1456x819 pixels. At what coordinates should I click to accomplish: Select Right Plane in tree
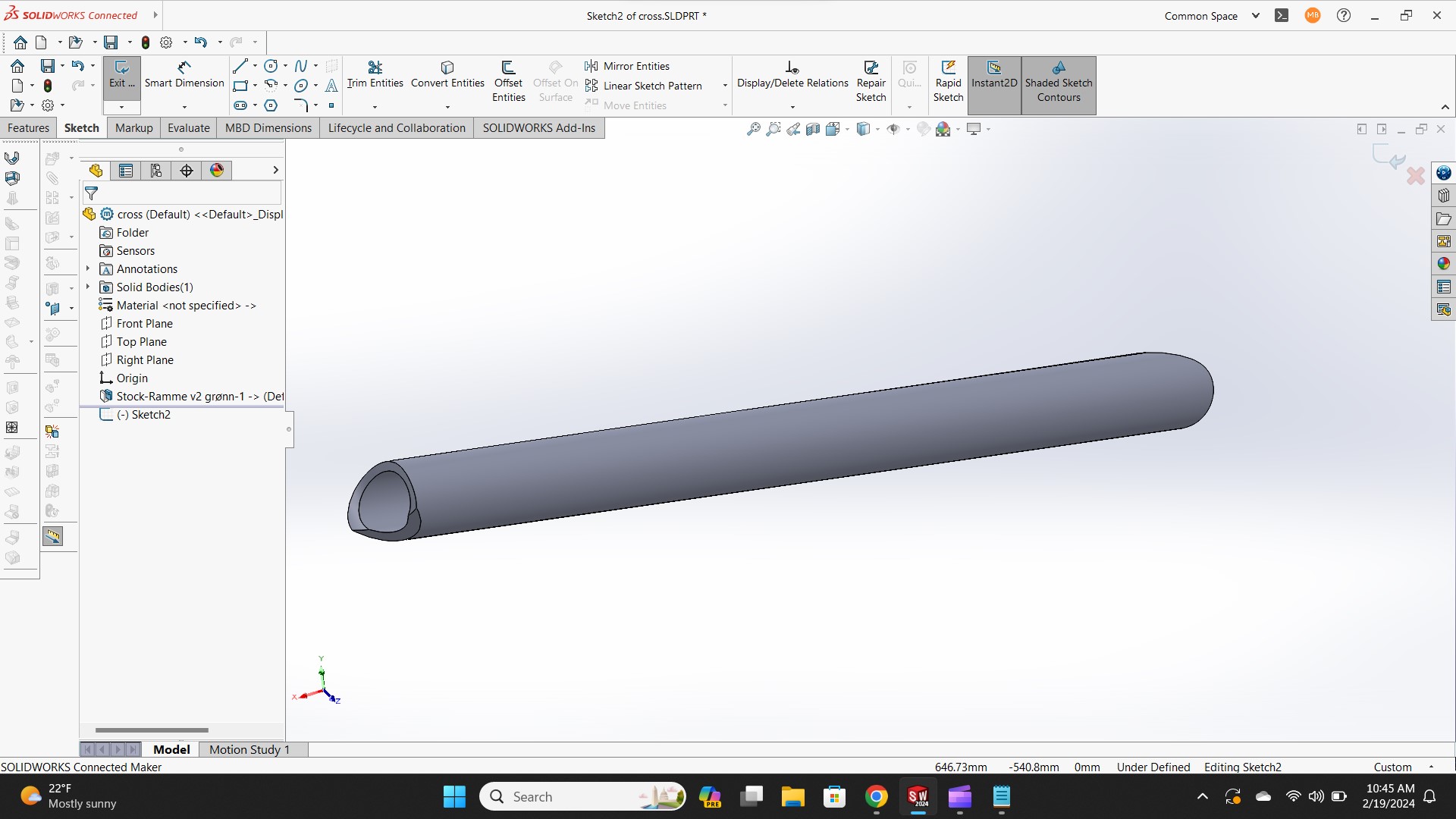click(x=145, y=360)
